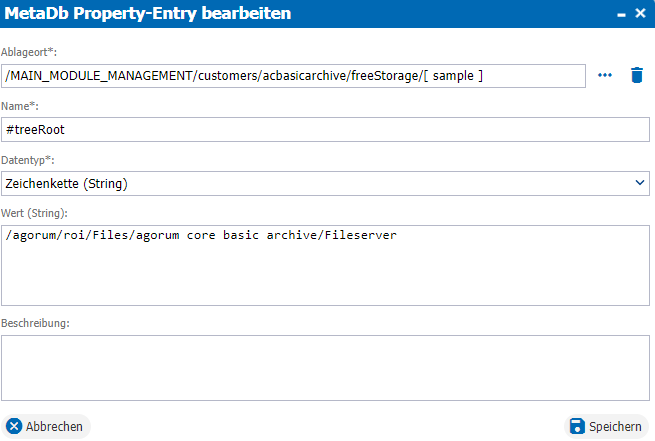Viewport: 655px width, 441px height.
Task: Close the dialog with the title bar X
Action: (x=640, y=13)
